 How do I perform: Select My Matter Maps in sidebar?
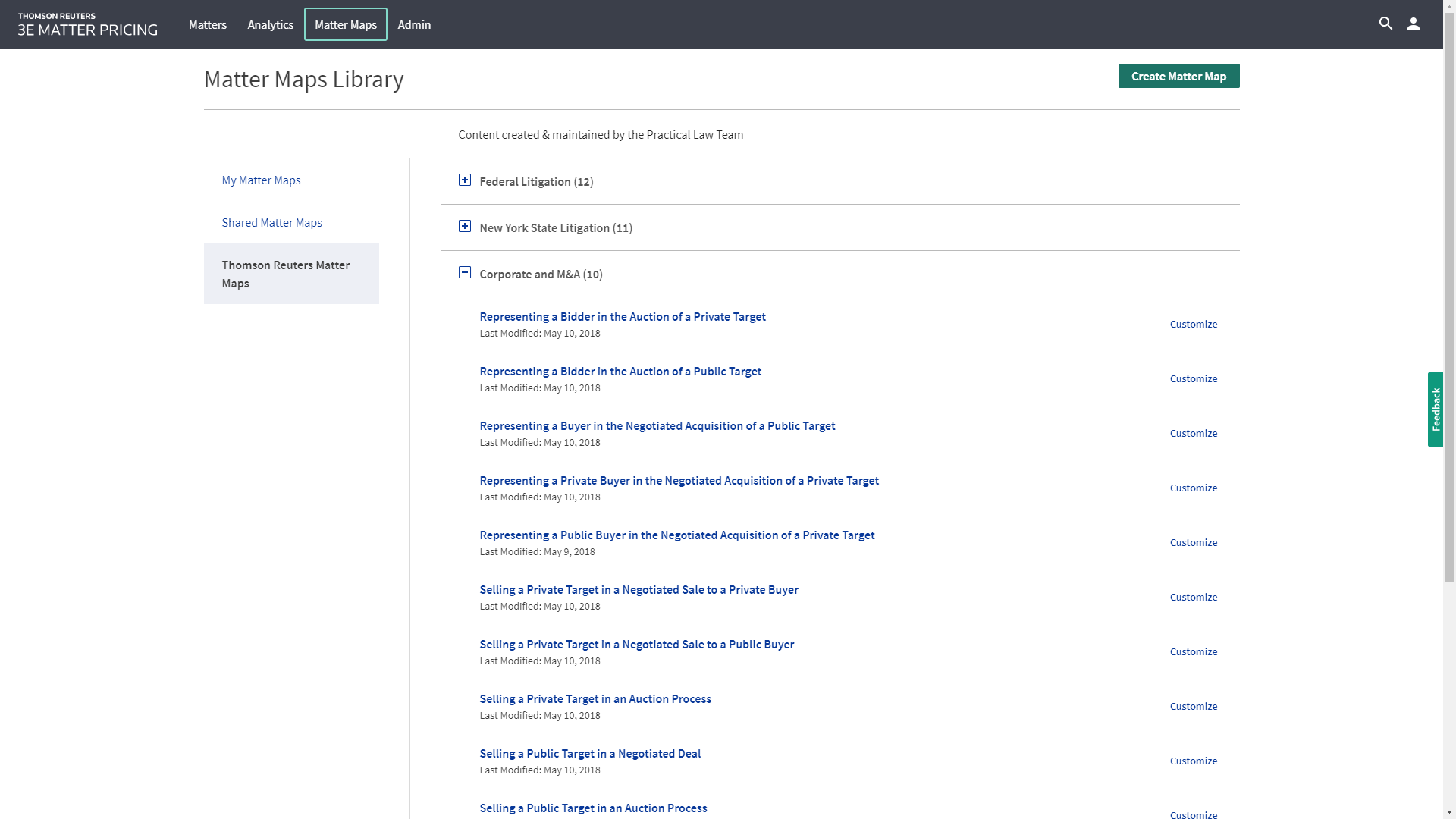point(261,180)
